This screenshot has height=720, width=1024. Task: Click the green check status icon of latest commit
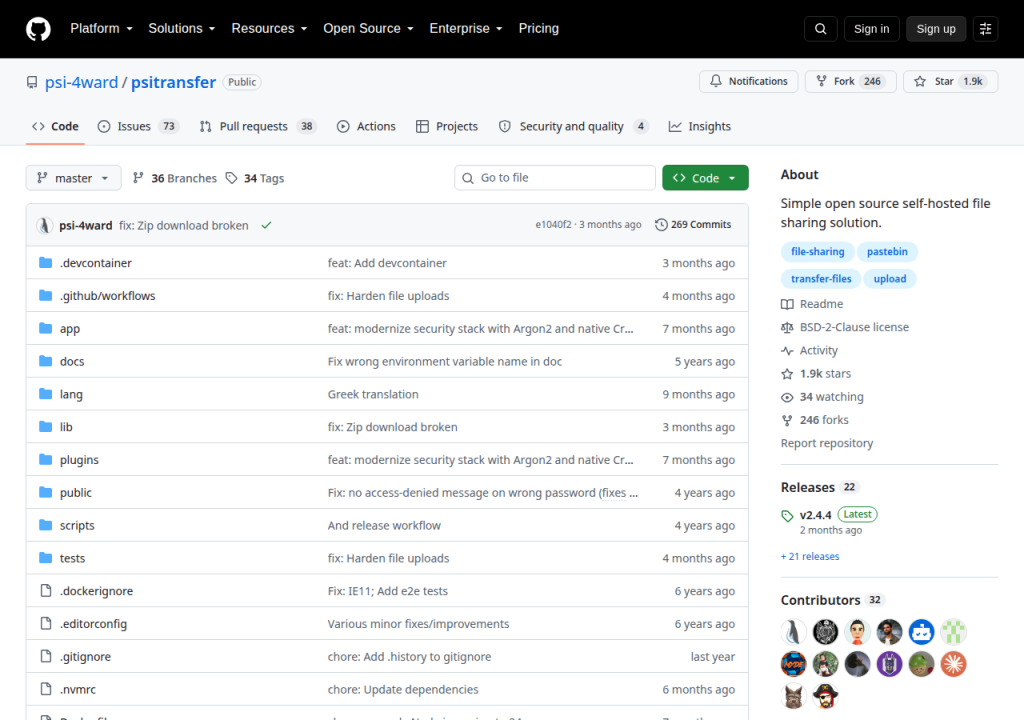(x=266, y=225)
